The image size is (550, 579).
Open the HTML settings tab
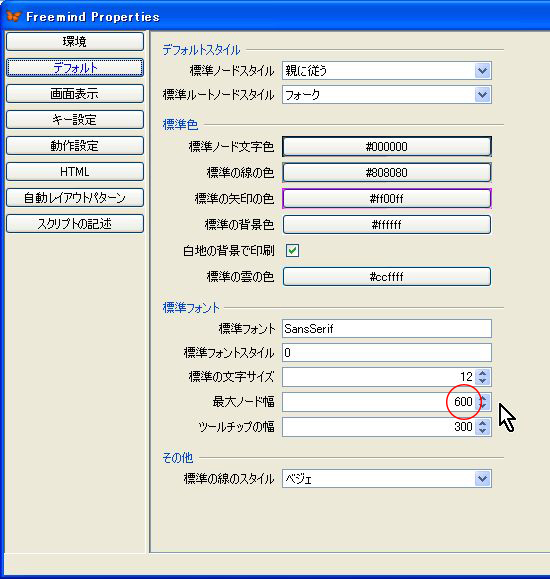pyautogui.click(x=75, y=172)
